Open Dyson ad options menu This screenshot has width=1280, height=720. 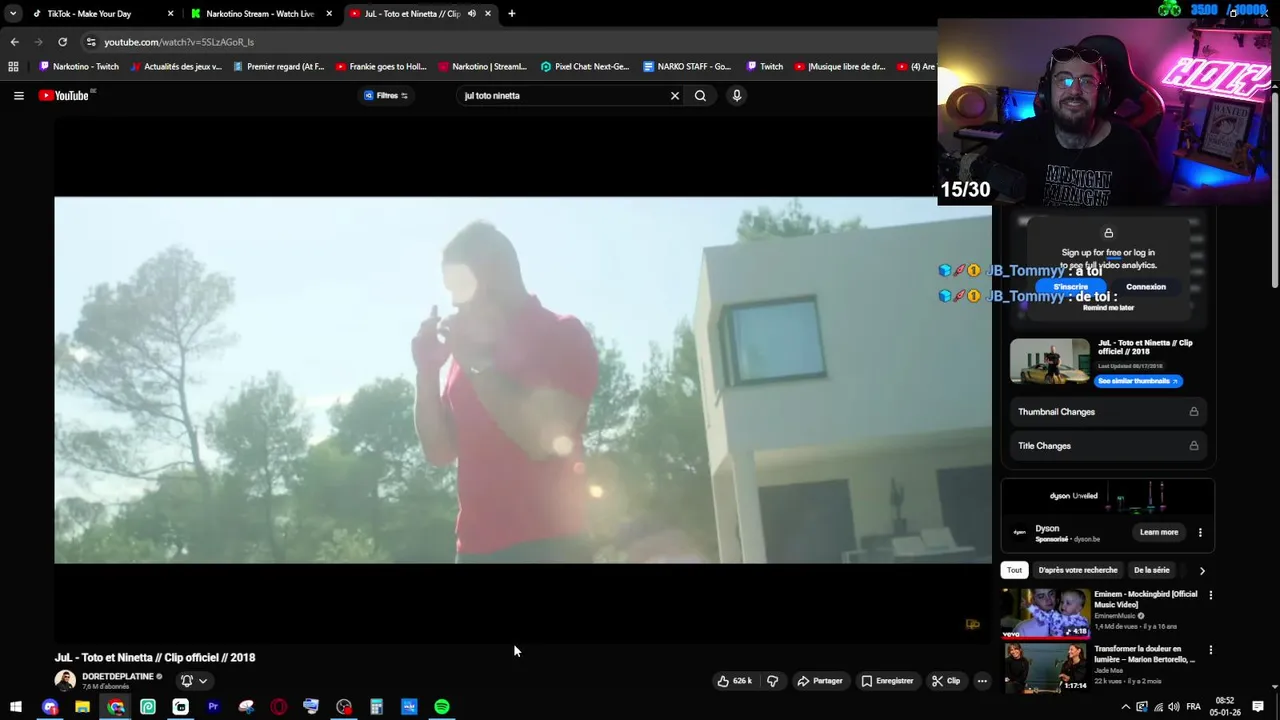click(x=1200, y=532)
